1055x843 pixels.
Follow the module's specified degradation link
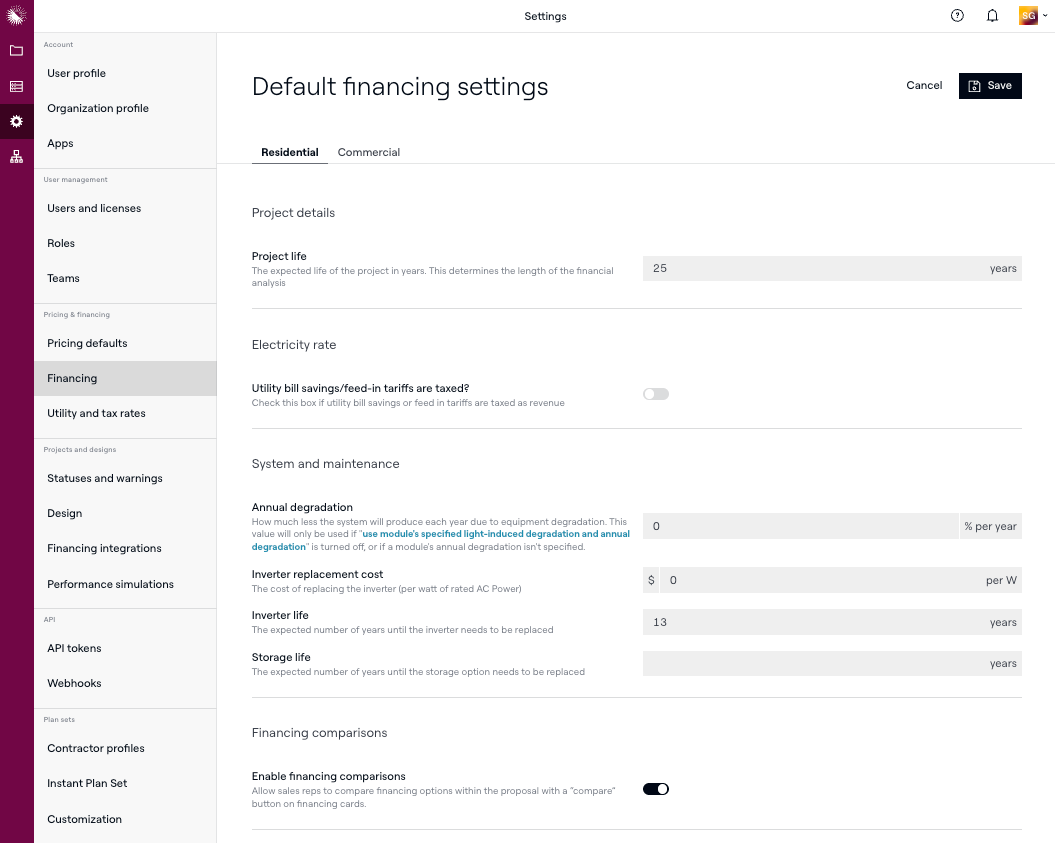coord(495,534)
